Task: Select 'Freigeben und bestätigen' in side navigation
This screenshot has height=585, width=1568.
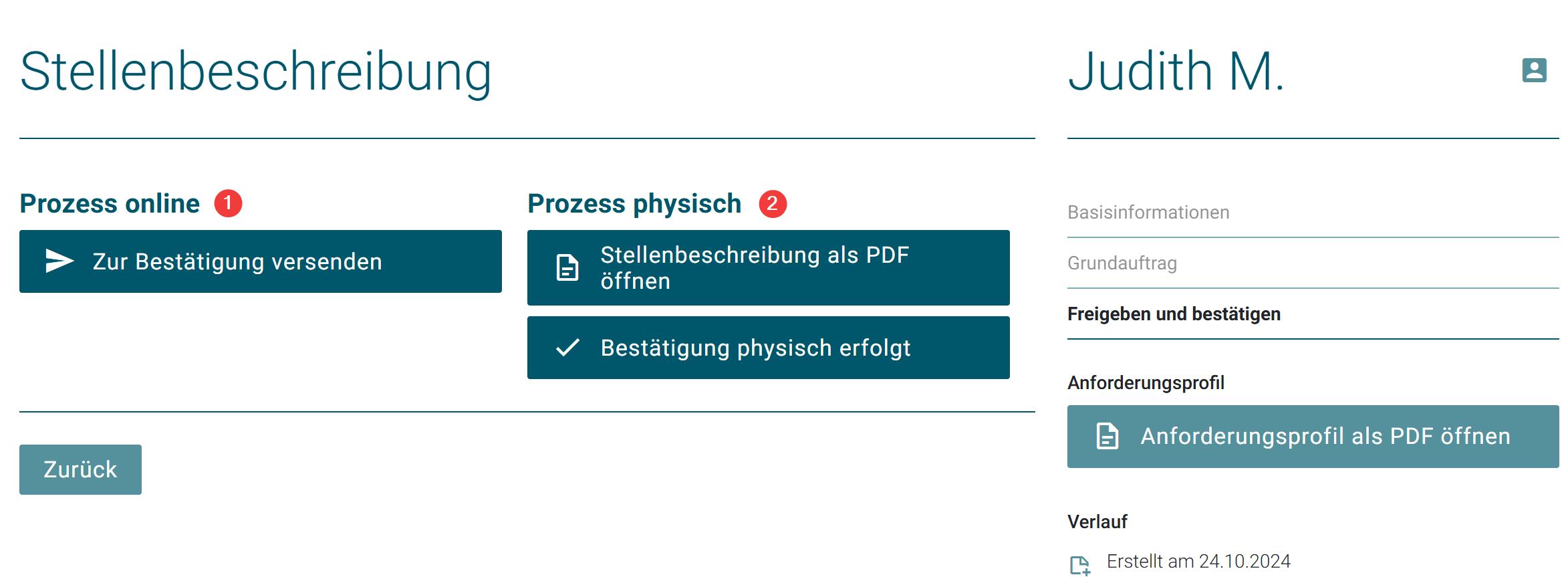Action: (1174, 314)
